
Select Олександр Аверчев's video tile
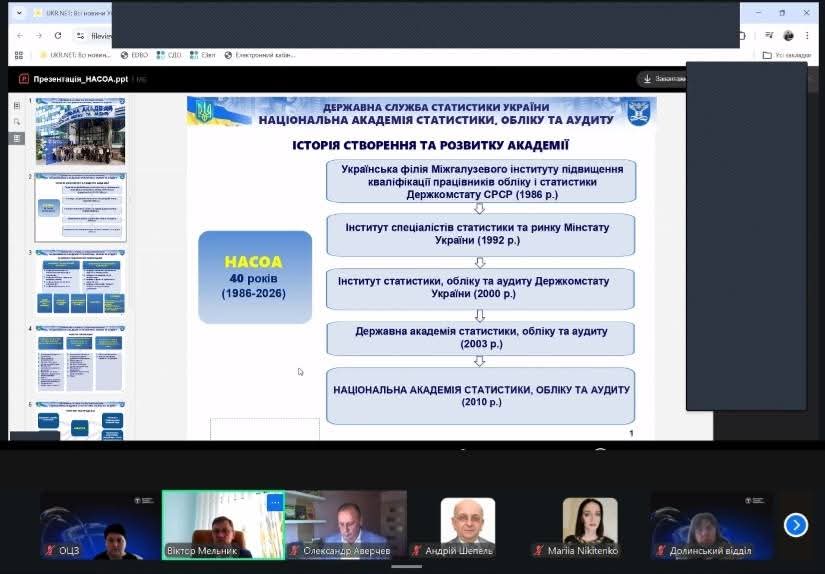[x=346, y=523]
